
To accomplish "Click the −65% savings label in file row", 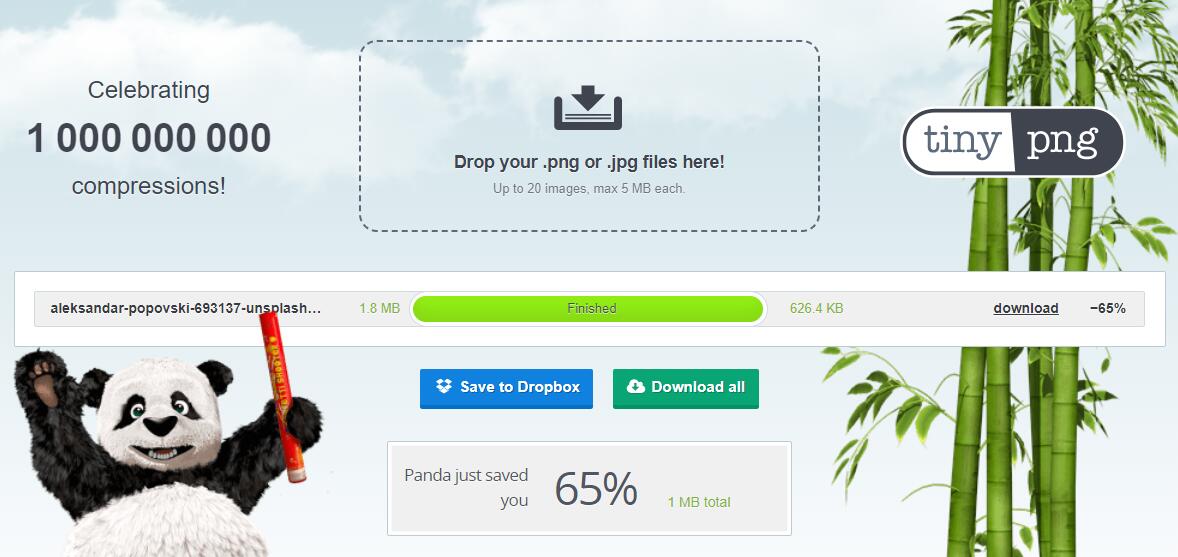I will 1107,308.
